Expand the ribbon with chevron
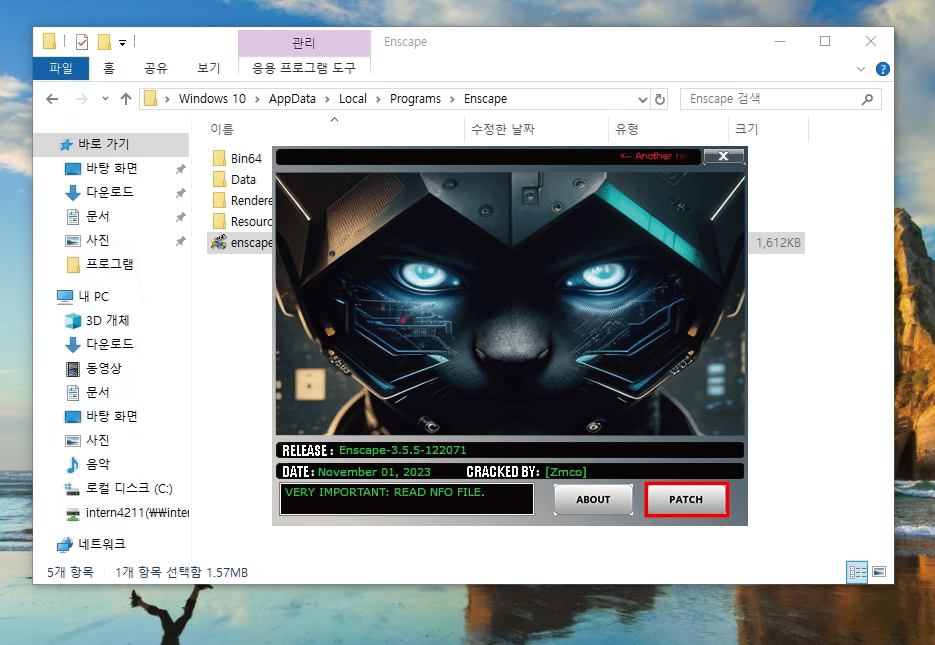935x645 pixels. click(x=860, y=69)
